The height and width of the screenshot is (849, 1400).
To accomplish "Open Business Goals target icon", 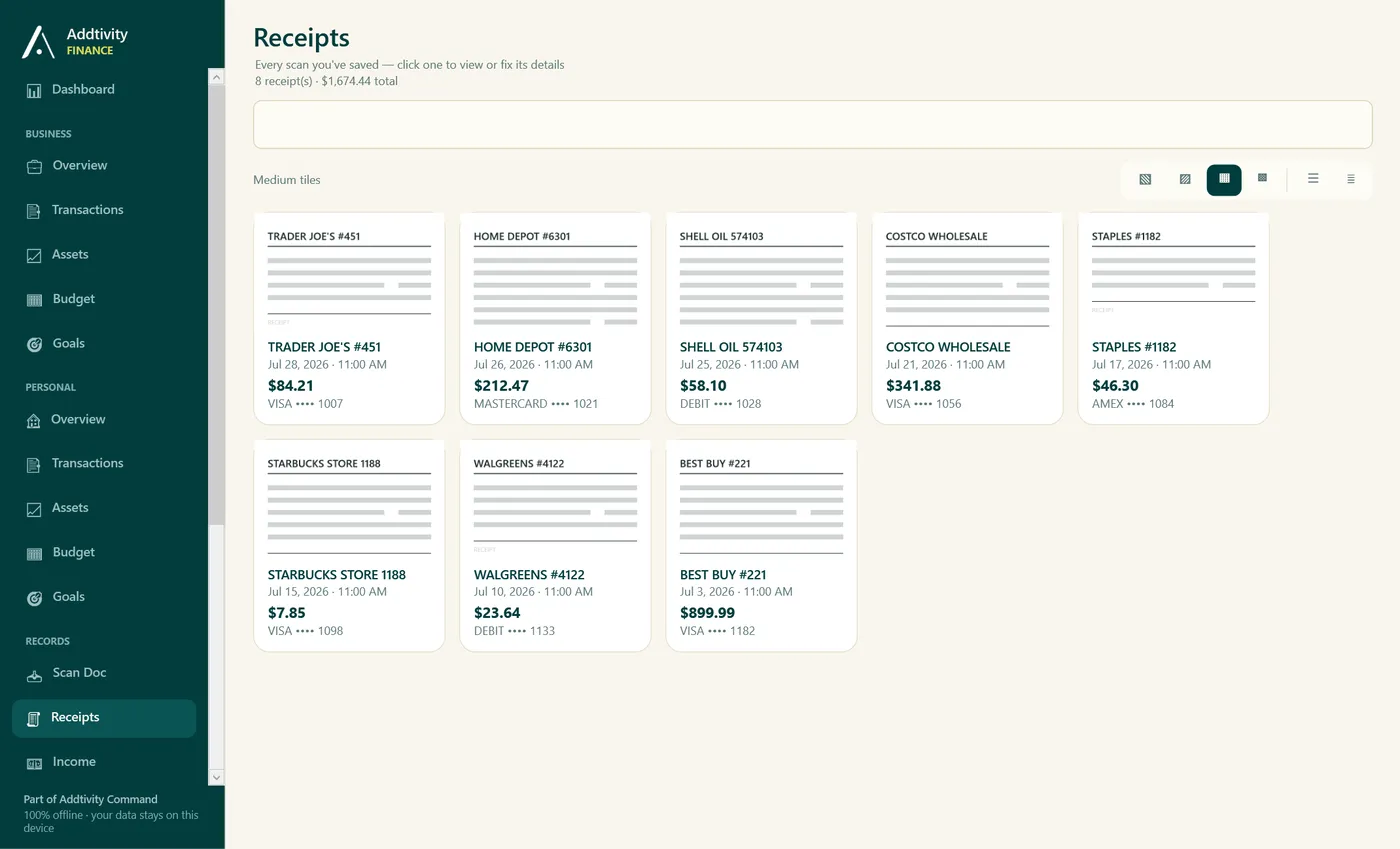I will coord(34,344).
